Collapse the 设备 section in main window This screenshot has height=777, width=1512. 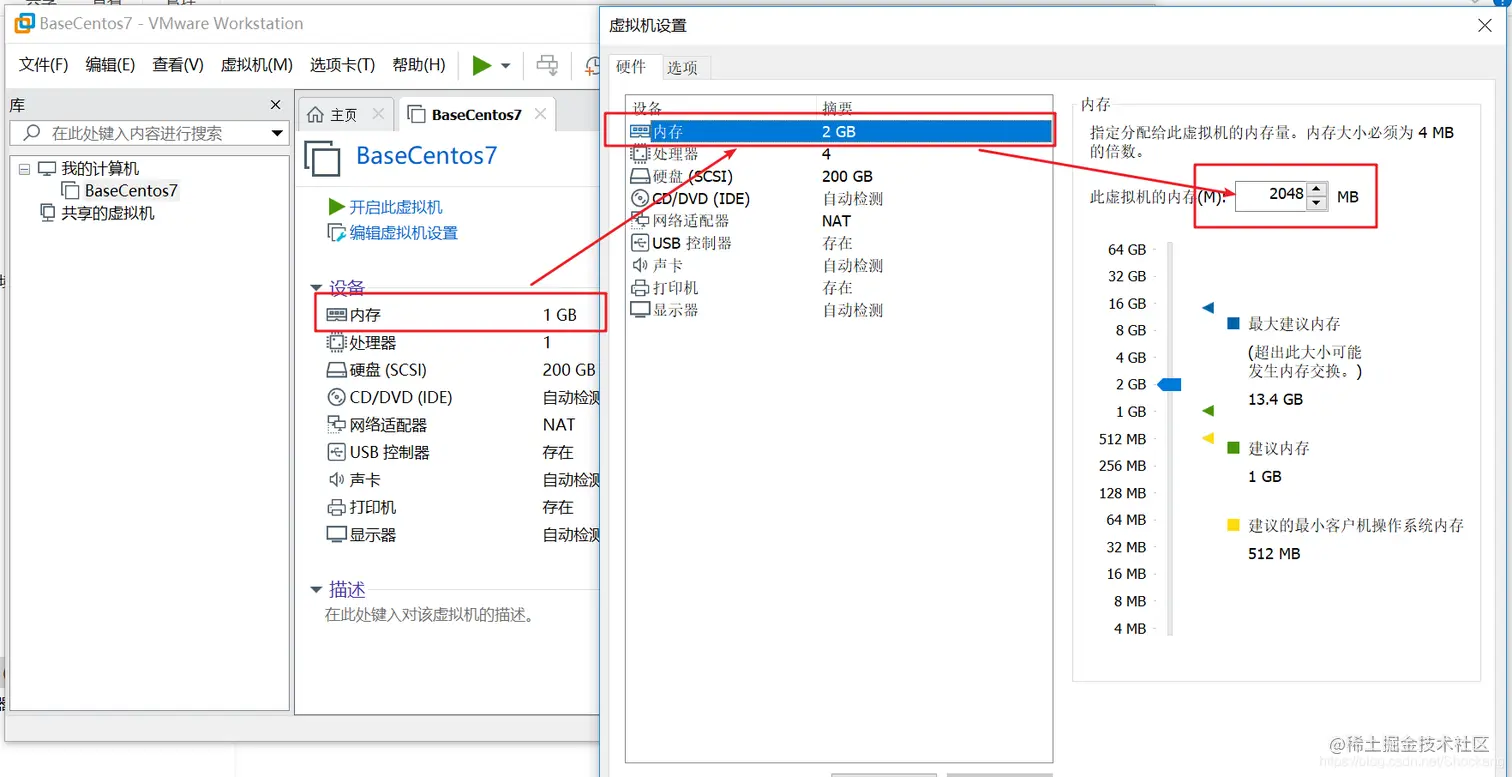(x=317, y=289)
